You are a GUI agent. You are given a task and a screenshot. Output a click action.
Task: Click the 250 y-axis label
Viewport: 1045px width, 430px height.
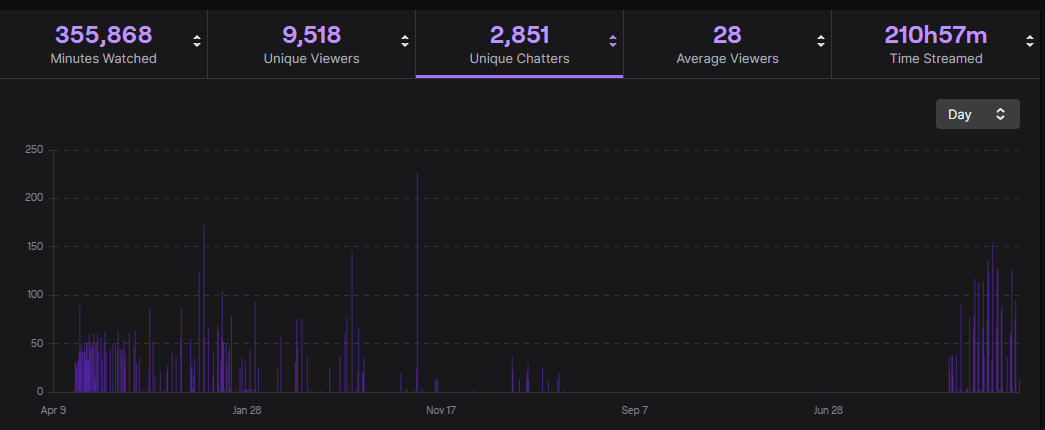(34, 149)
